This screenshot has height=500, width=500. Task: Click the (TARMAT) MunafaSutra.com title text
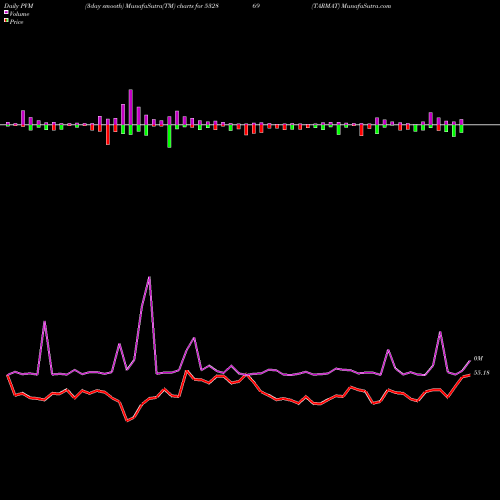coord(351,6)
